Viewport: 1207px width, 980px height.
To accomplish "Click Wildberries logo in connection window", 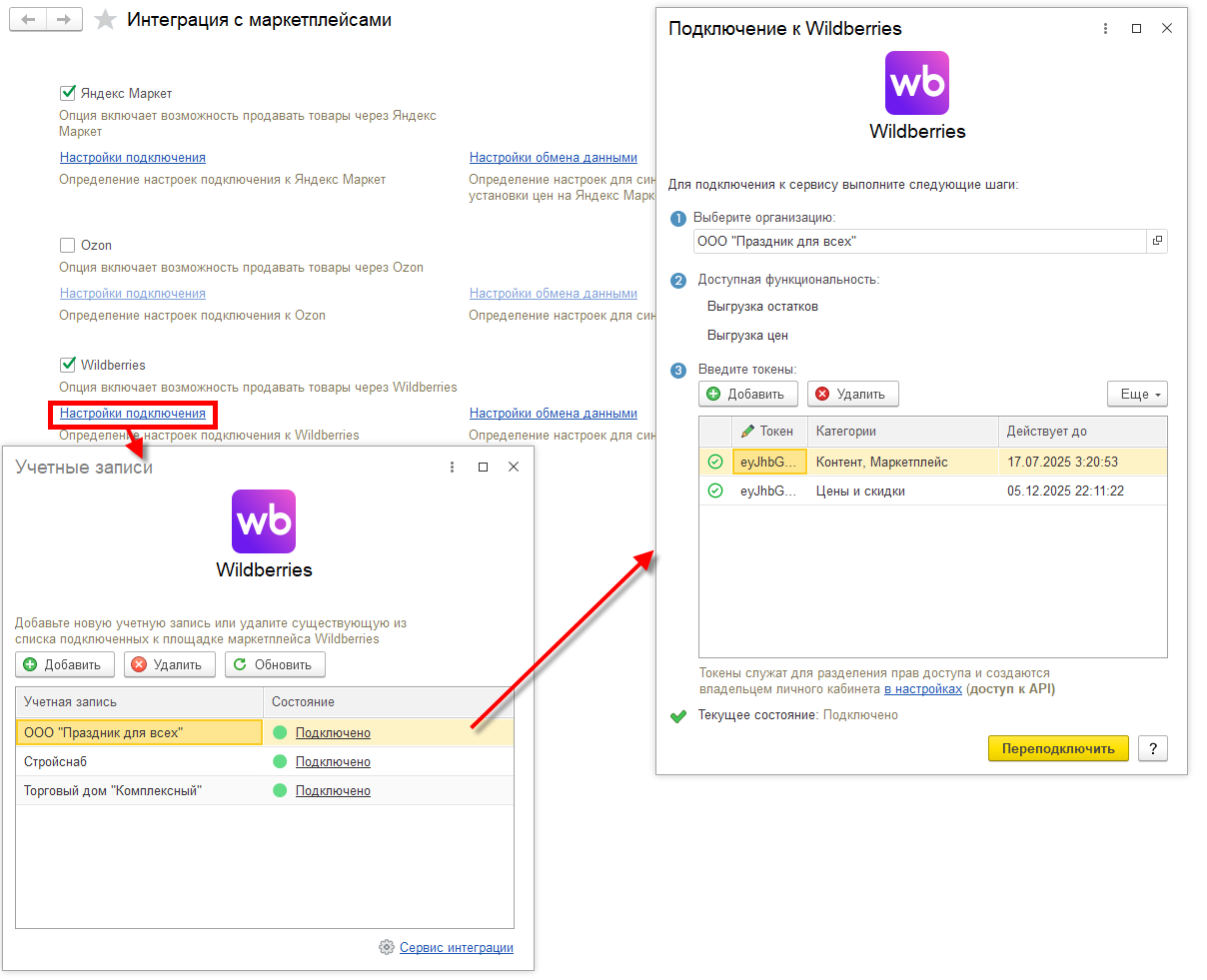I will [917, 83].
